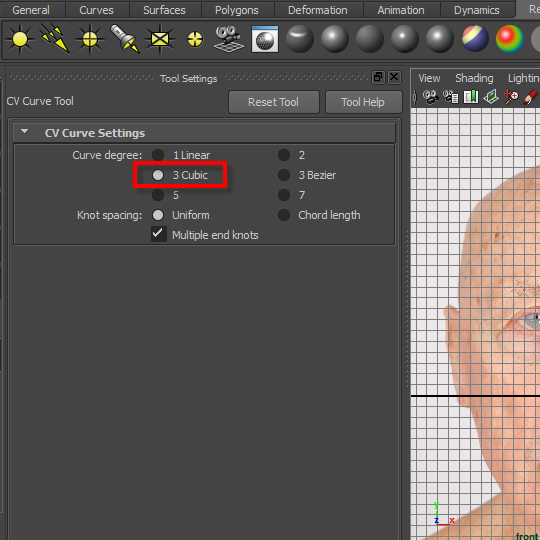Image resolution: width=540 pixels, height=540 pixels.
Task: Create a point light from the shelf
Action: point(90,39)
